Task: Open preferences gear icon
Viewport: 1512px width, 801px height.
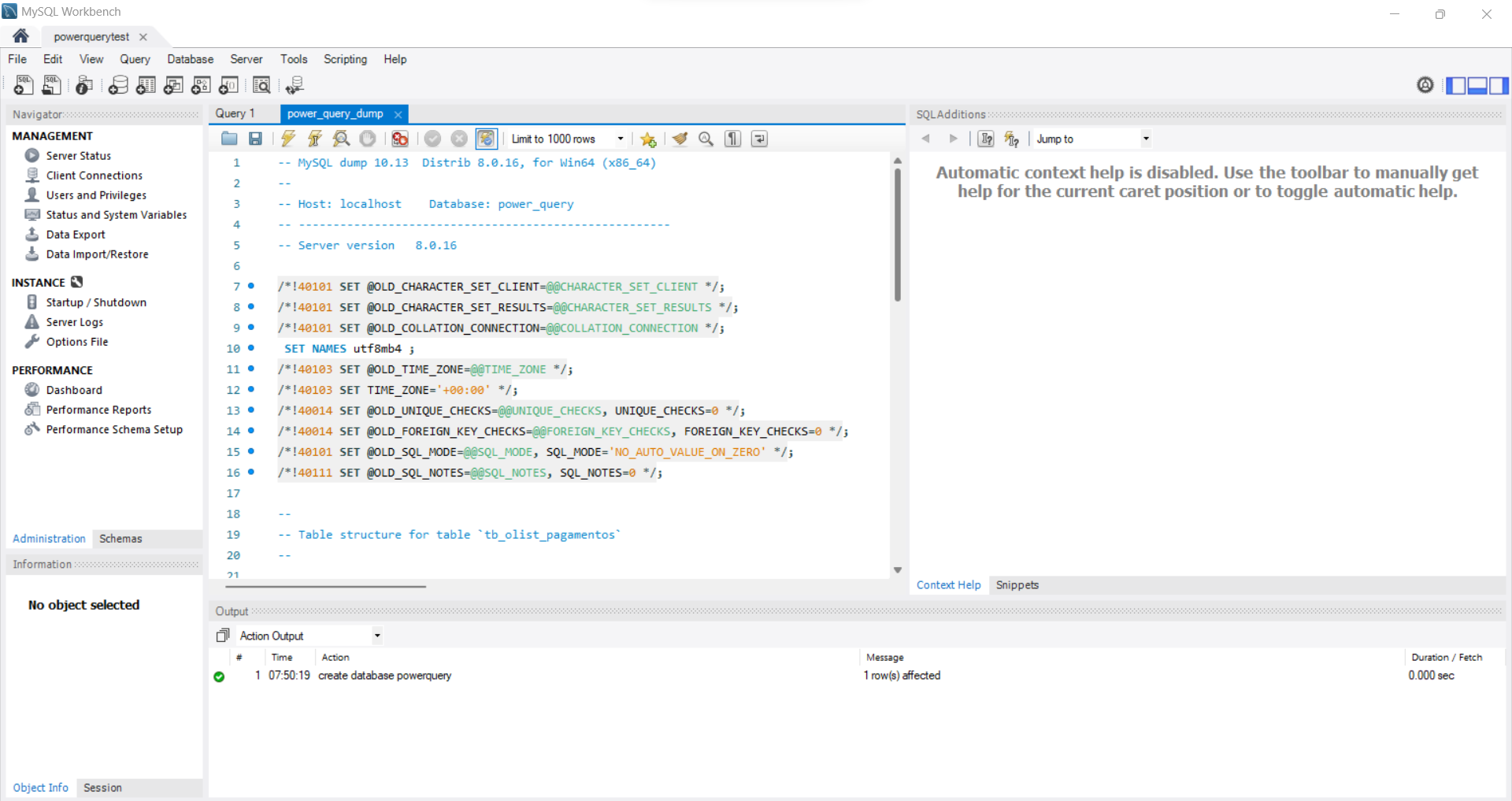Action: [1425, 85]
